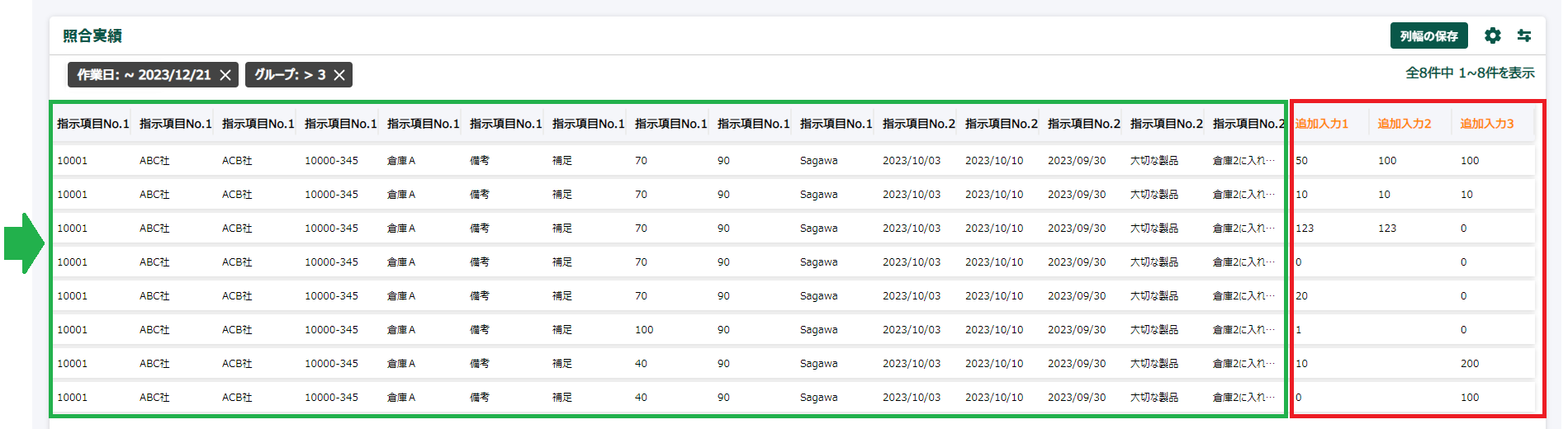Sort by 追加入力2 column header
The height and width of the screenshot is (429, 1568).
(1404, 124)
